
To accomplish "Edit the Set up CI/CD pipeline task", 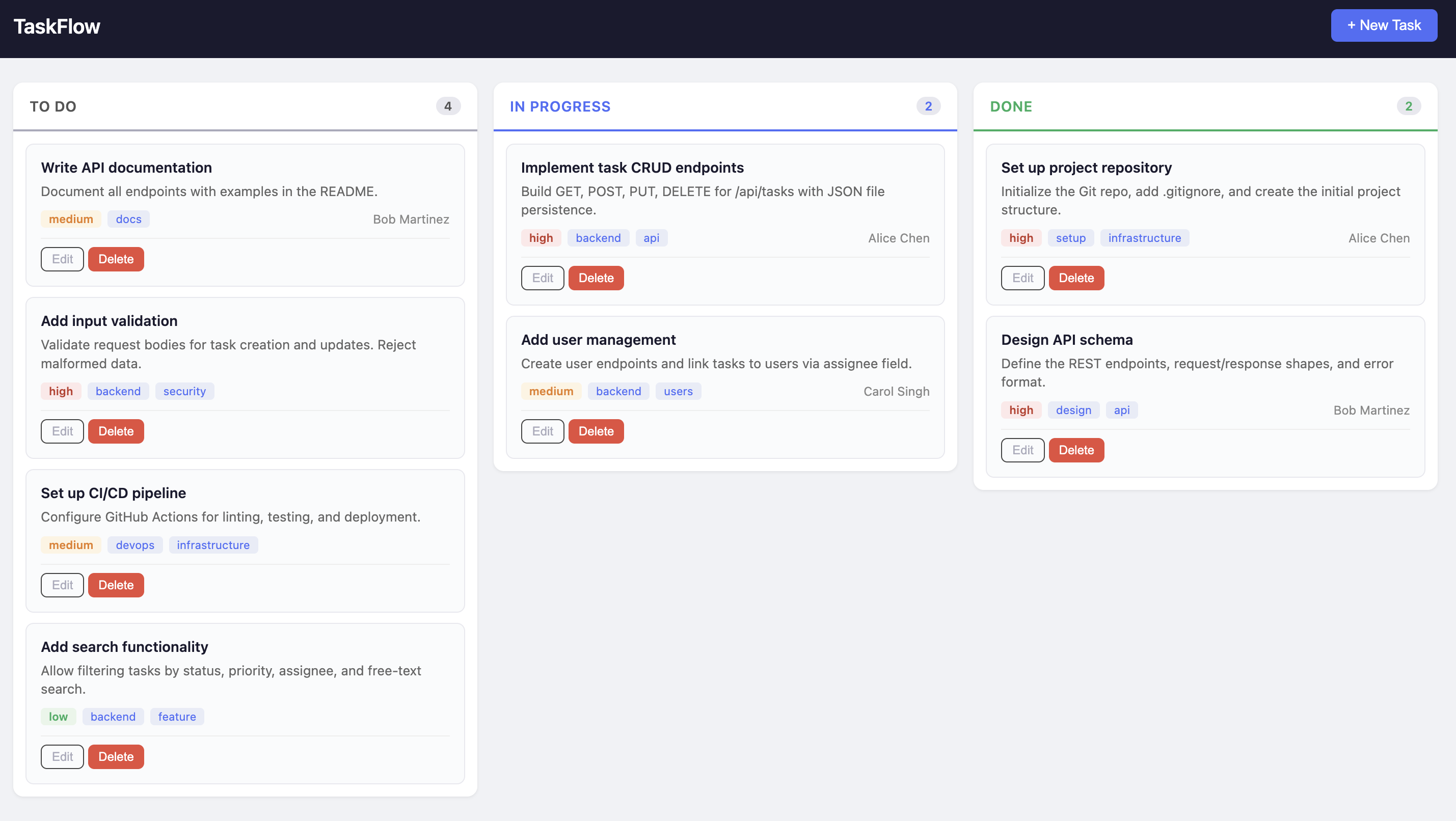I will (x=62, y=585).
